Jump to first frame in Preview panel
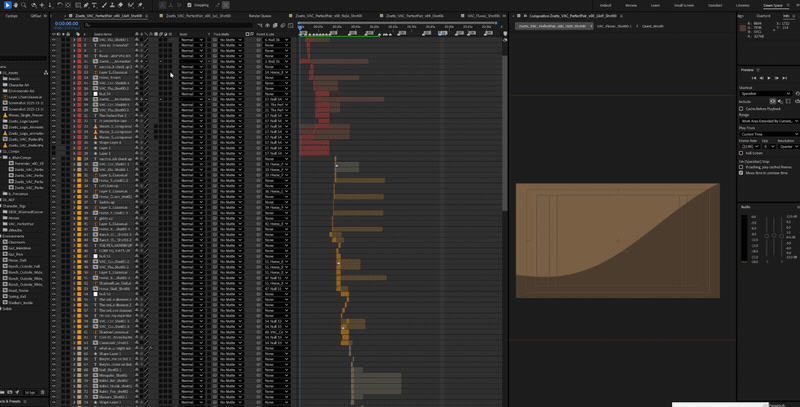This screenshot has width=800, height=407. click(x=754, y=78)
